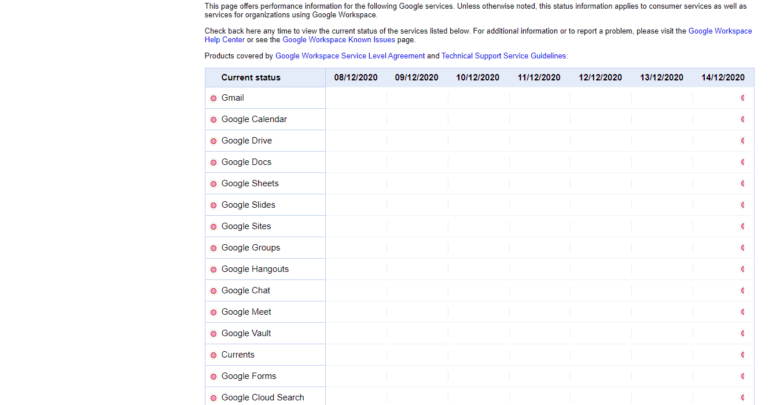Select the Google Cloud Search service name

pos(263,398)
